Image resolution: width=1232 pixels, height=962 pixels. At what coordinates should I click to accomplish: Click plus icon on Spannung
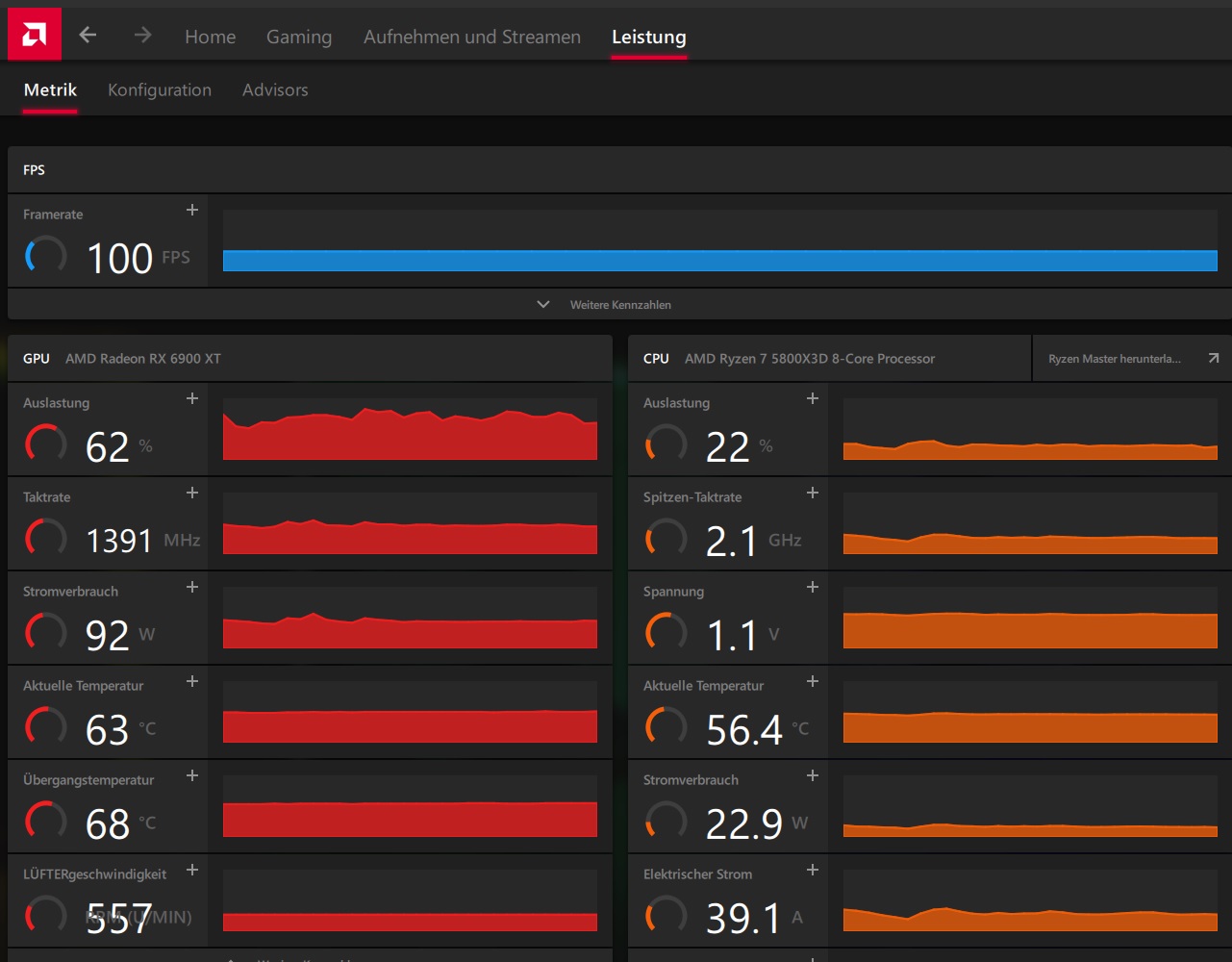813,587
